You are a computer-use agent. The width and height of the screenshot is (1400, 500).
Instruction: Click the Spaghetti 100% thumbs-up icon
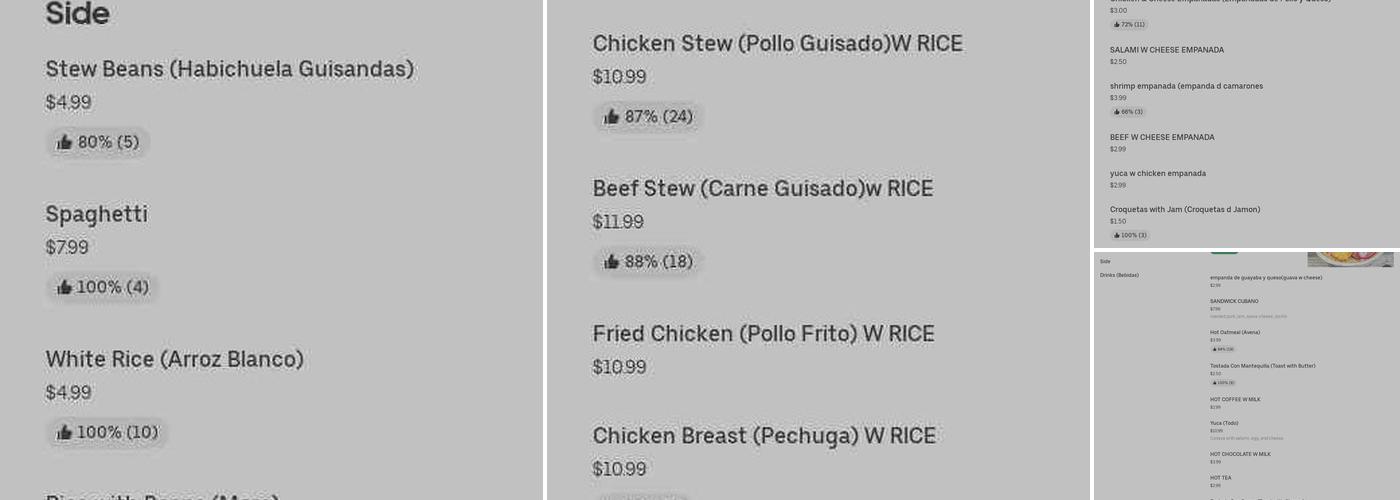(65, 288)
